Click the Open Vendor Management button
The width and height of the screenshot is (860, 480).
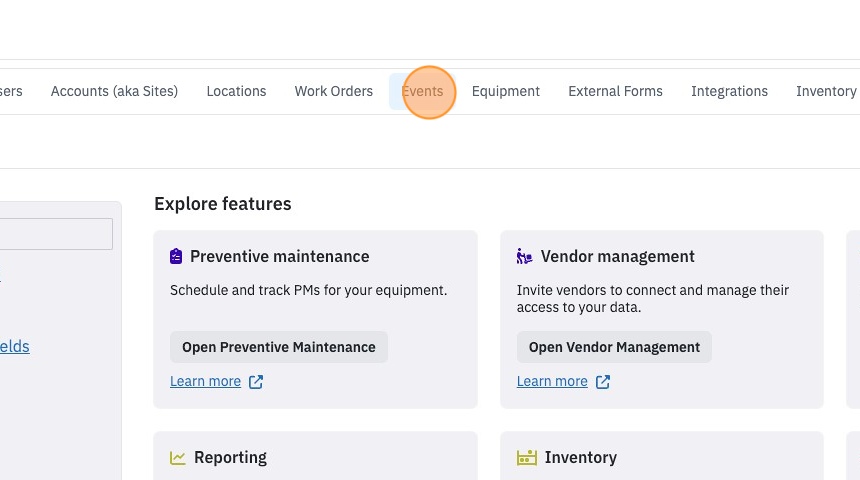[x=614, y=347]
